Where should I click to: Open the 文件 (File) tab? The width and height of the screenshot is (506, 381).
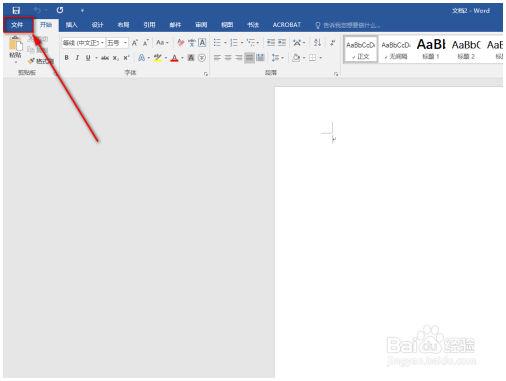(x=17, y=25)
